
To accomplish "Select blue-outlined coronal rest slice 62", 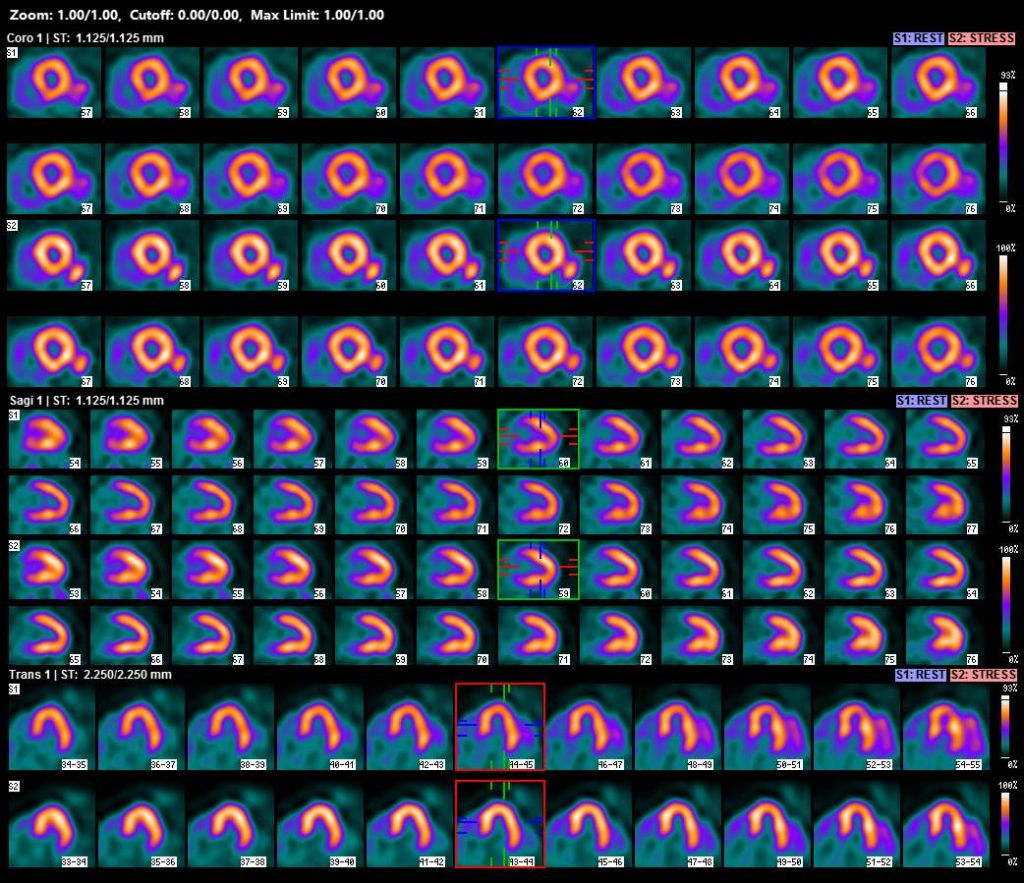I will (546, 81).
